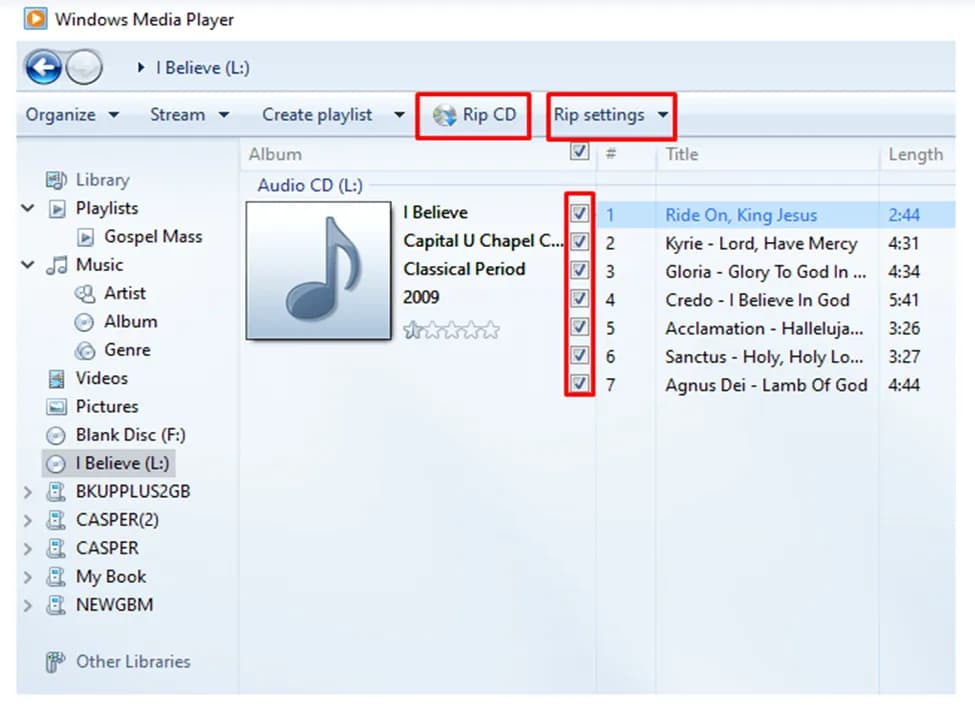Screen dimensions: 975x710
Task: Select the Artist view in sidebar
Action: (84, 293)
